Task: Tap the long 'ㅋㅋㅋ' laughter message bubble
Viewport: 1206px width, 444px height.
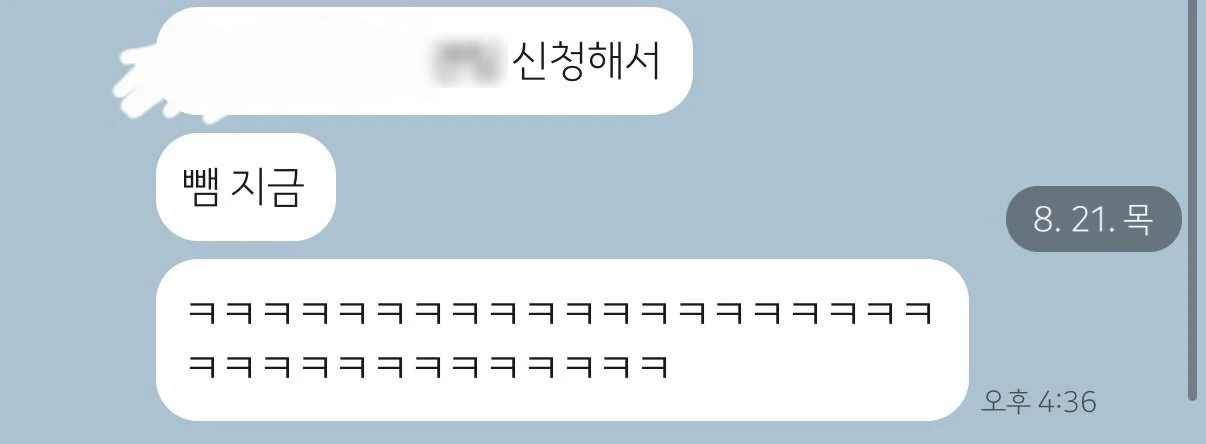Action: 563,340
